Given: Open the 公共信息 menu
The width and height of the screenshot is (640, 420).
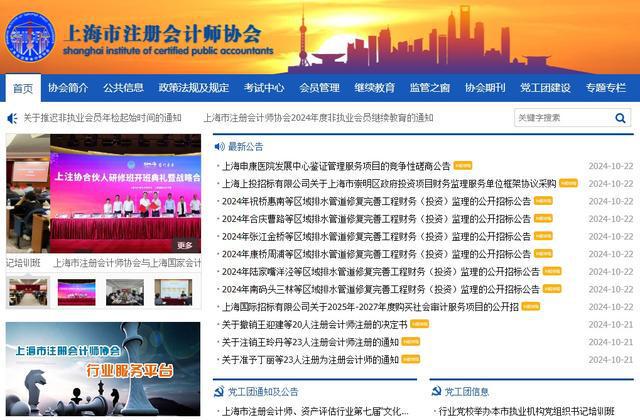Looking at the screenshot, I should point(123,88).
